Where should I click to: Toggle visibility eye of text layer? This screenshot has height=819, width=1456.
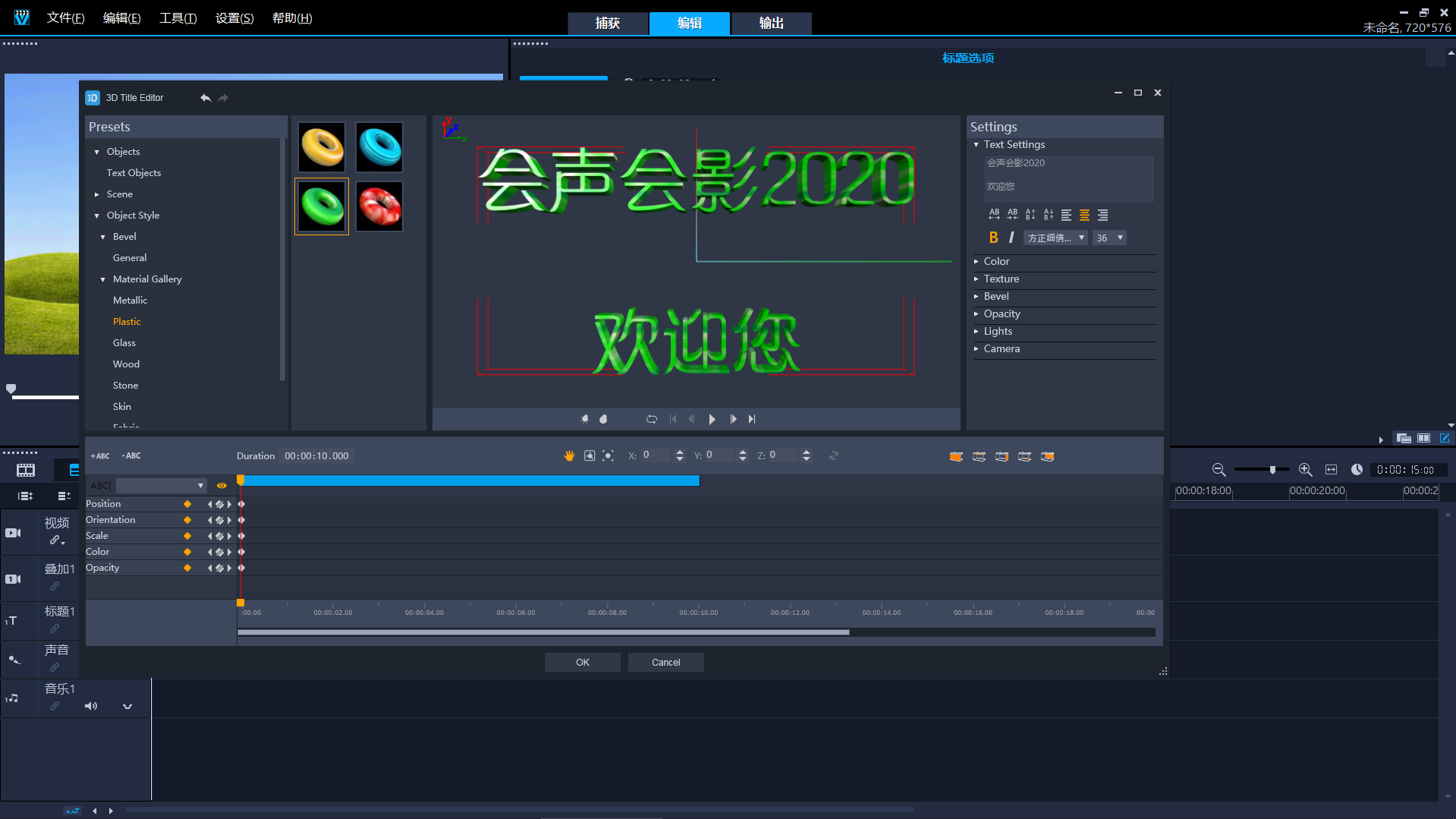click(222, 486)
